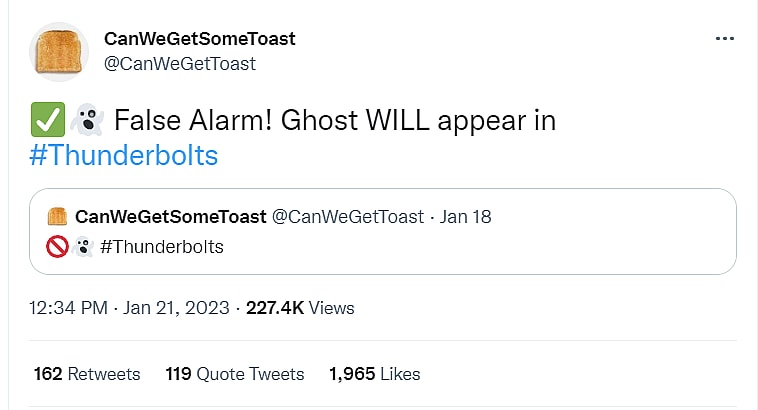Click the @CanWeGetToast handle in quoted tweet
The height and width of the screenshot is (410, 758).
coord(348,217)
